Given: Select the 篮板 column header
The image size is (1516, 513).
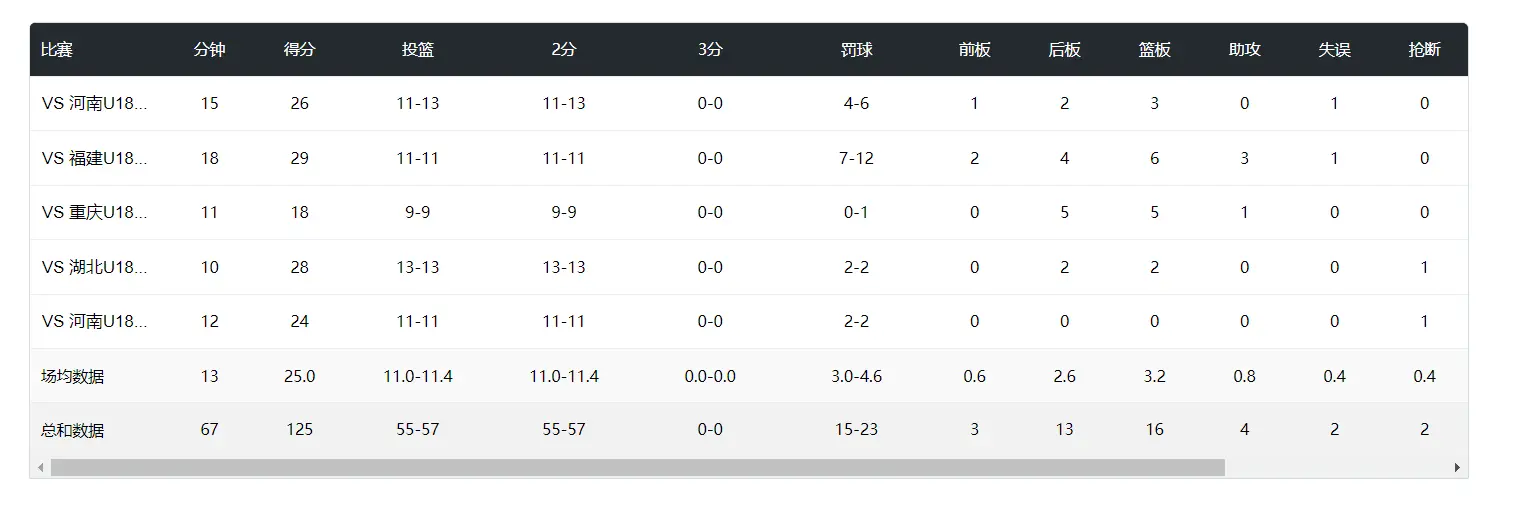Looking at the screenshot, I should point(1154,50).
